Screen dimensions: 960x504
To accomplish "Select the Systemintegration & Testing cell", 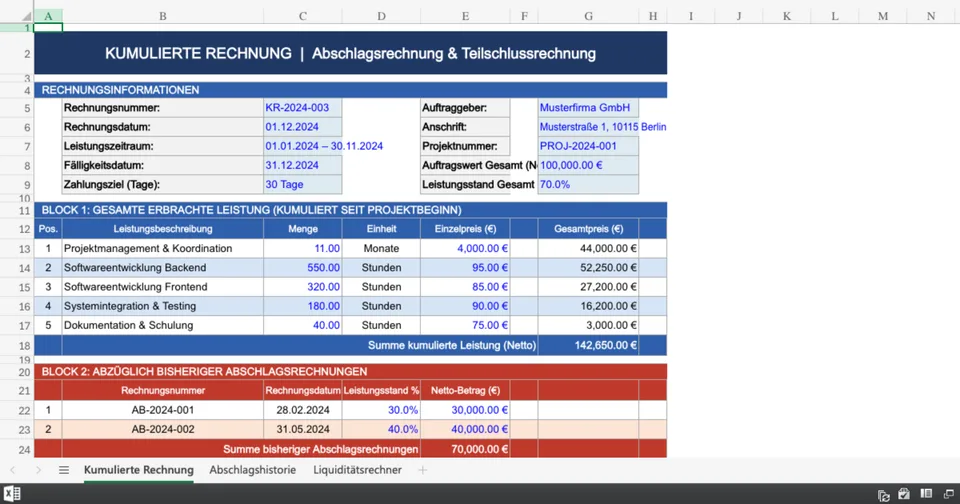I will (x=163, y=306).
